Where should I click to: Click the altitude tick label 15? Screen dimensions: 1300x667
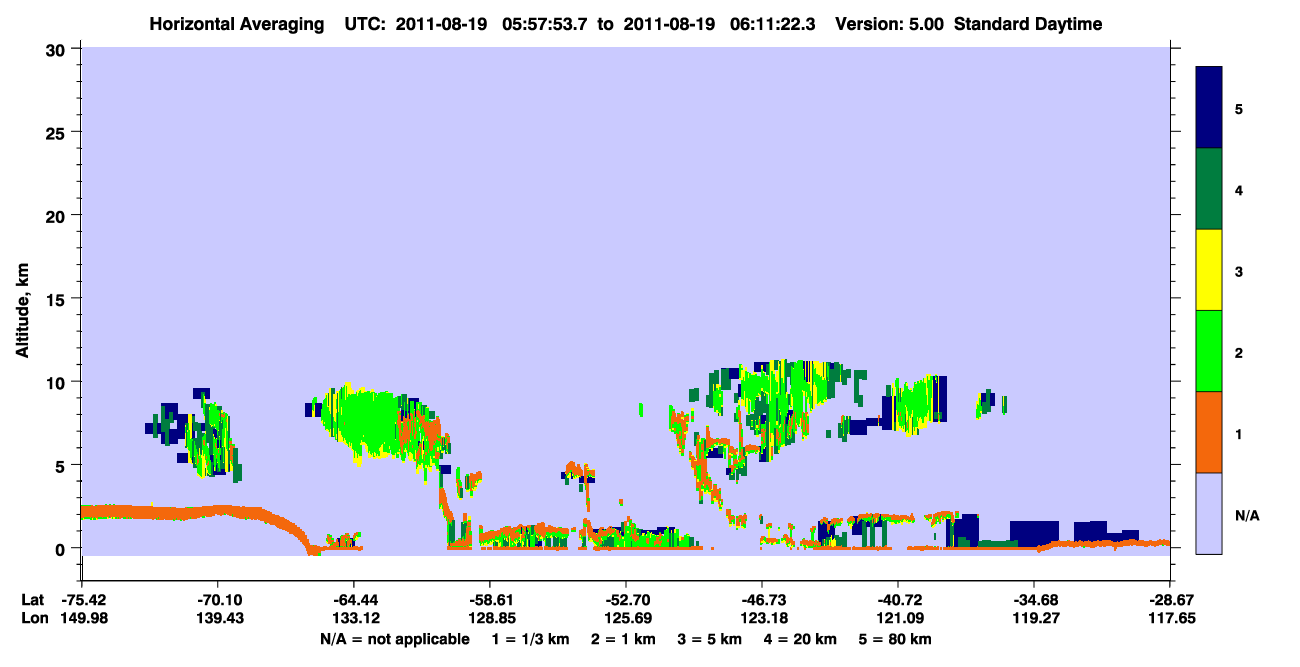point(58,299)
